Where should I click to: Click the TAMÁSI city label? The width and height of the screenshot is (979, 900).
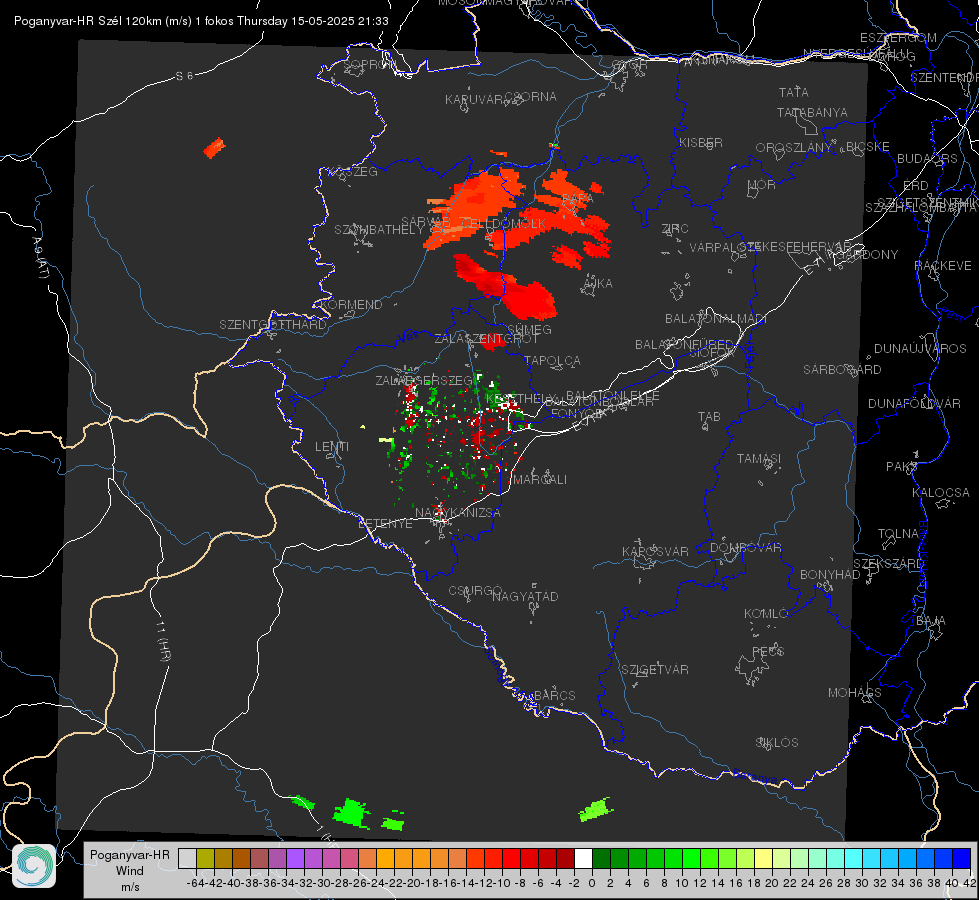[x=759, y=458]
